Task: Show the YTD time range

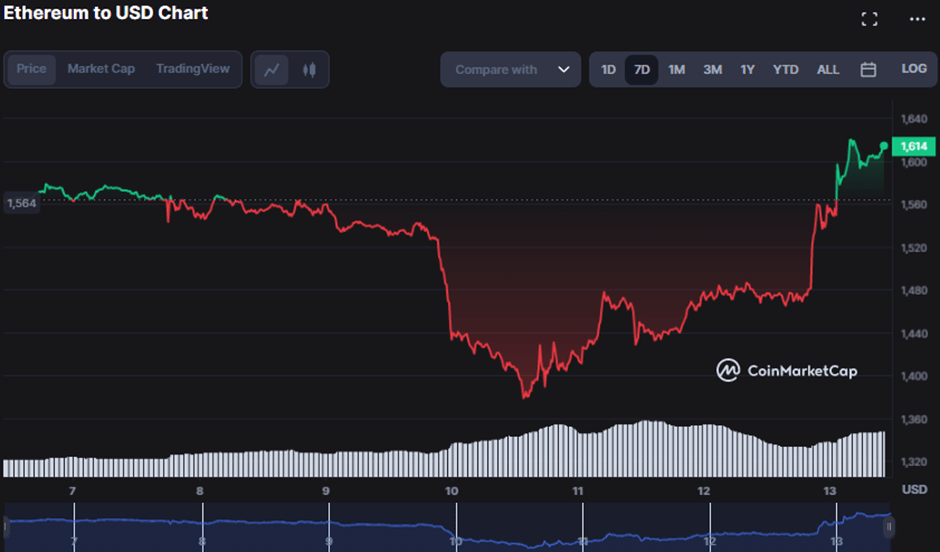Action: (x=786, y=70)
